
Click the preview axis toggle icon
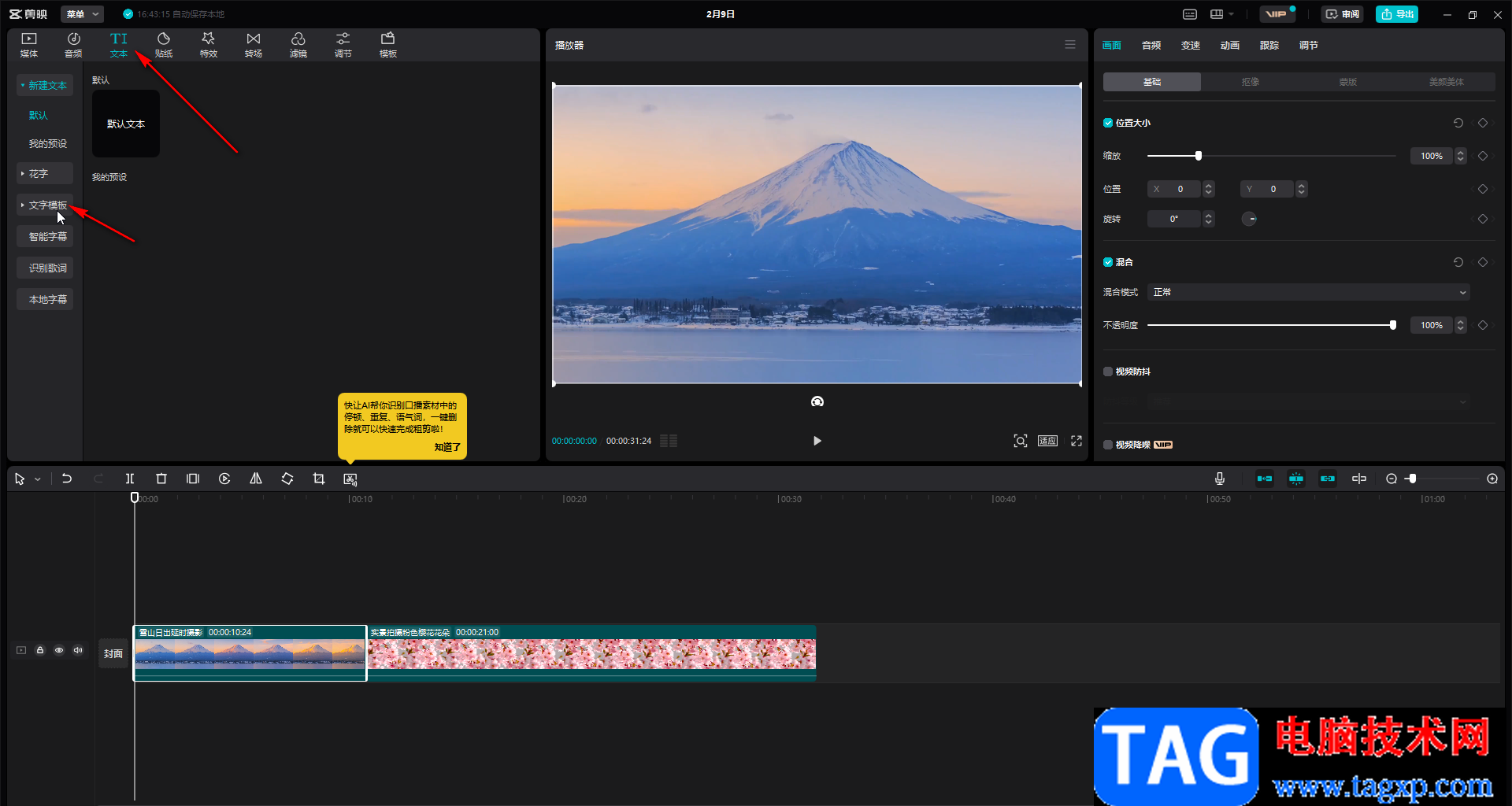1359,479
